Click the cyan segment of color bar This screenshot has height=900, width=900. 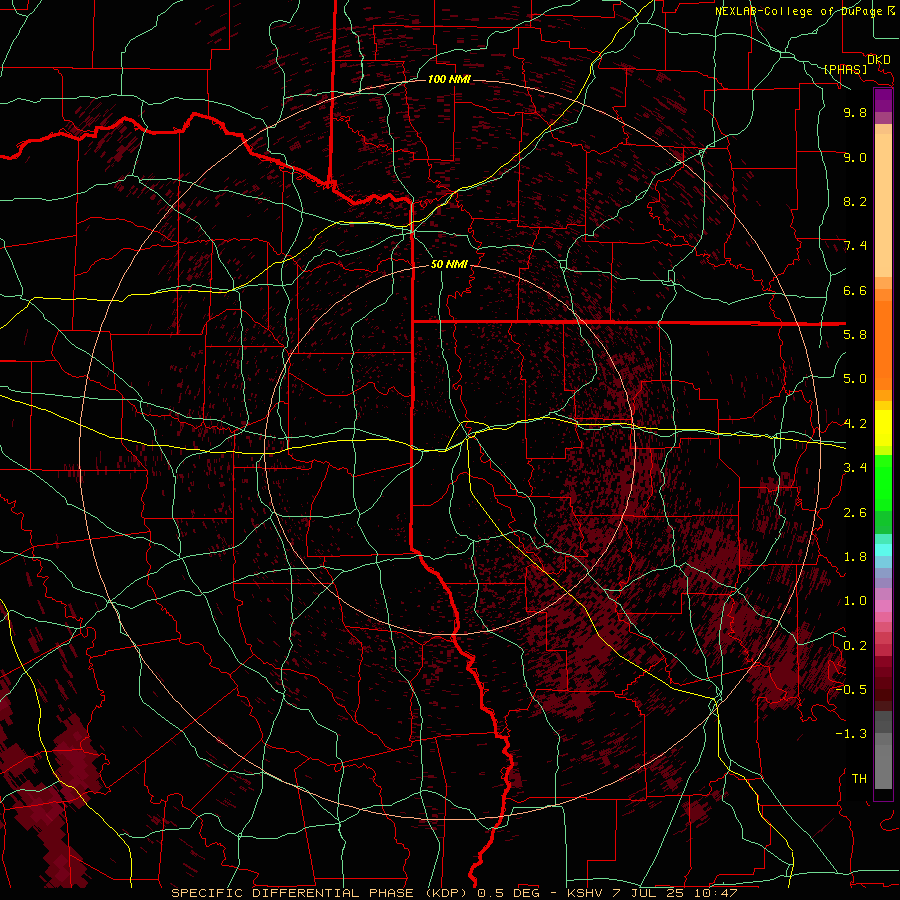point(883,550)
